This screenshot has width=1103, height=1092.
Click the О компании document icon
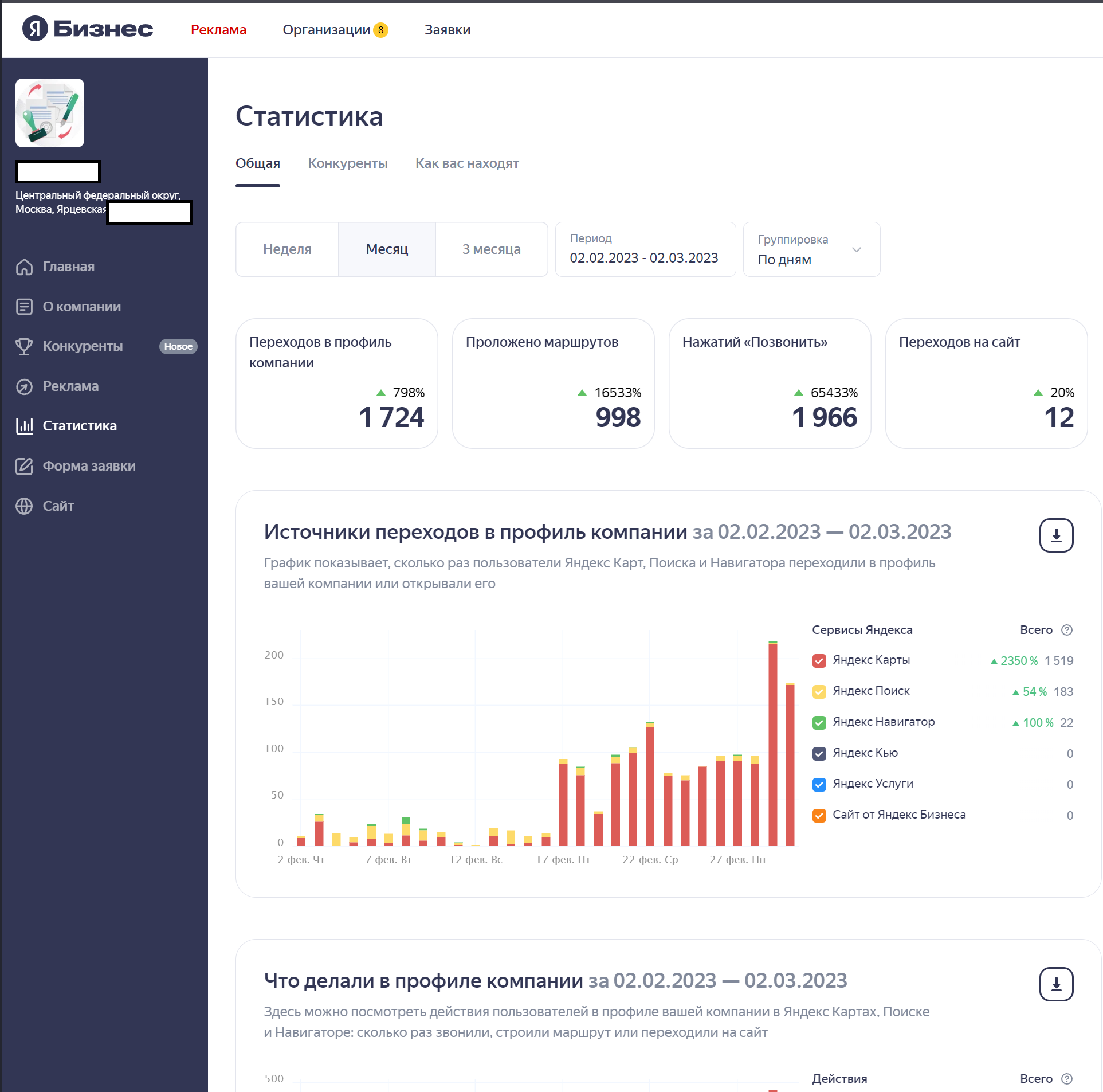click(24, 307)
